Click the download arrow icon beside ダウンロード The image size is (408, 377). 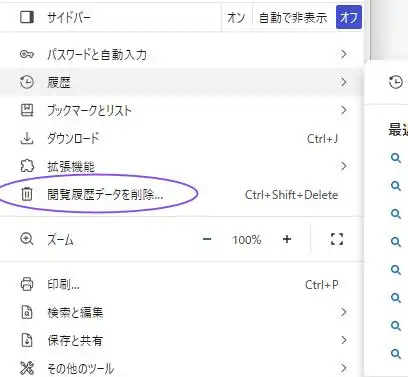point(27,138)
